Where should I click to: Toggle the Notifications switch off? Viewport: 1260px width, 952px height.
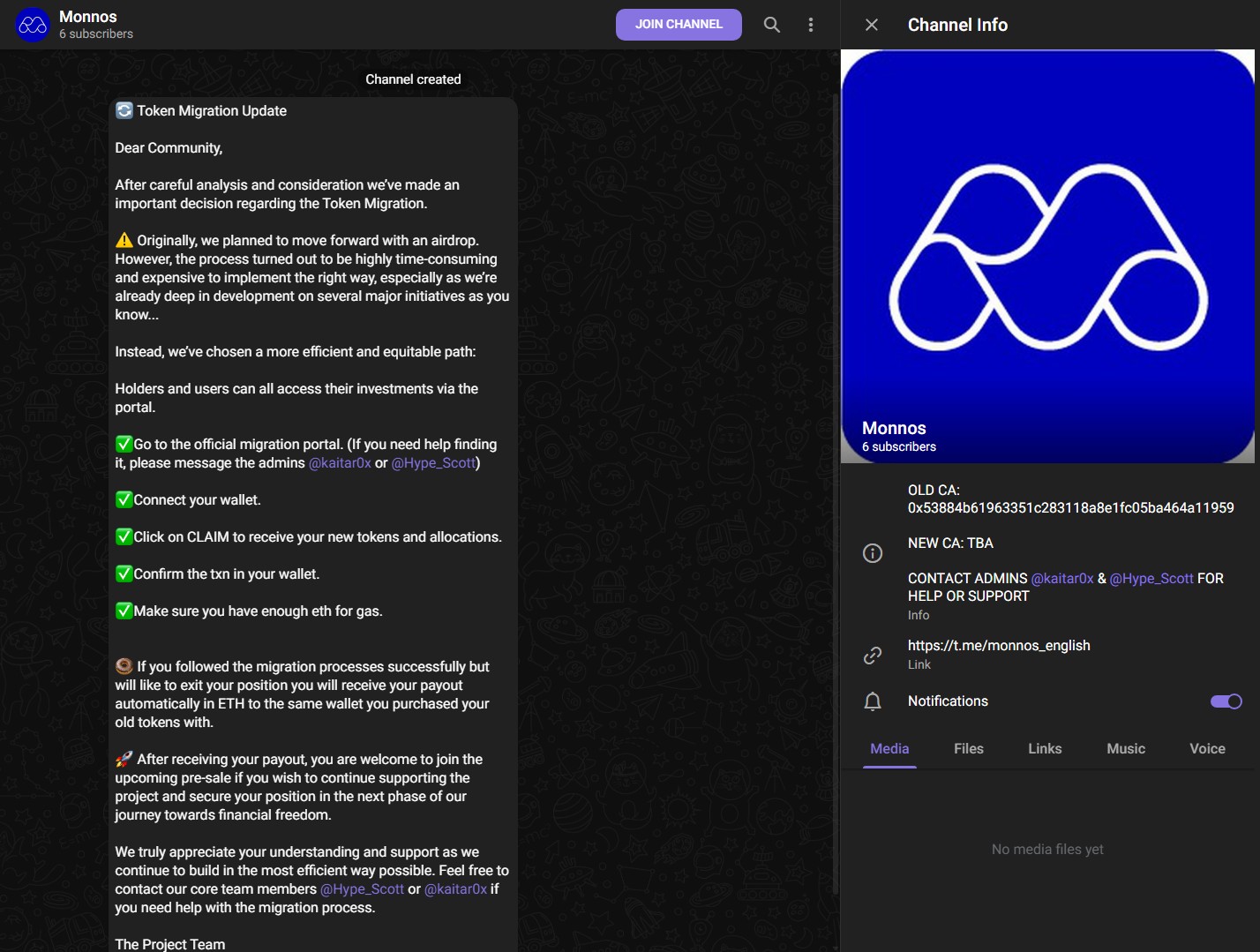coord(1226,701)
